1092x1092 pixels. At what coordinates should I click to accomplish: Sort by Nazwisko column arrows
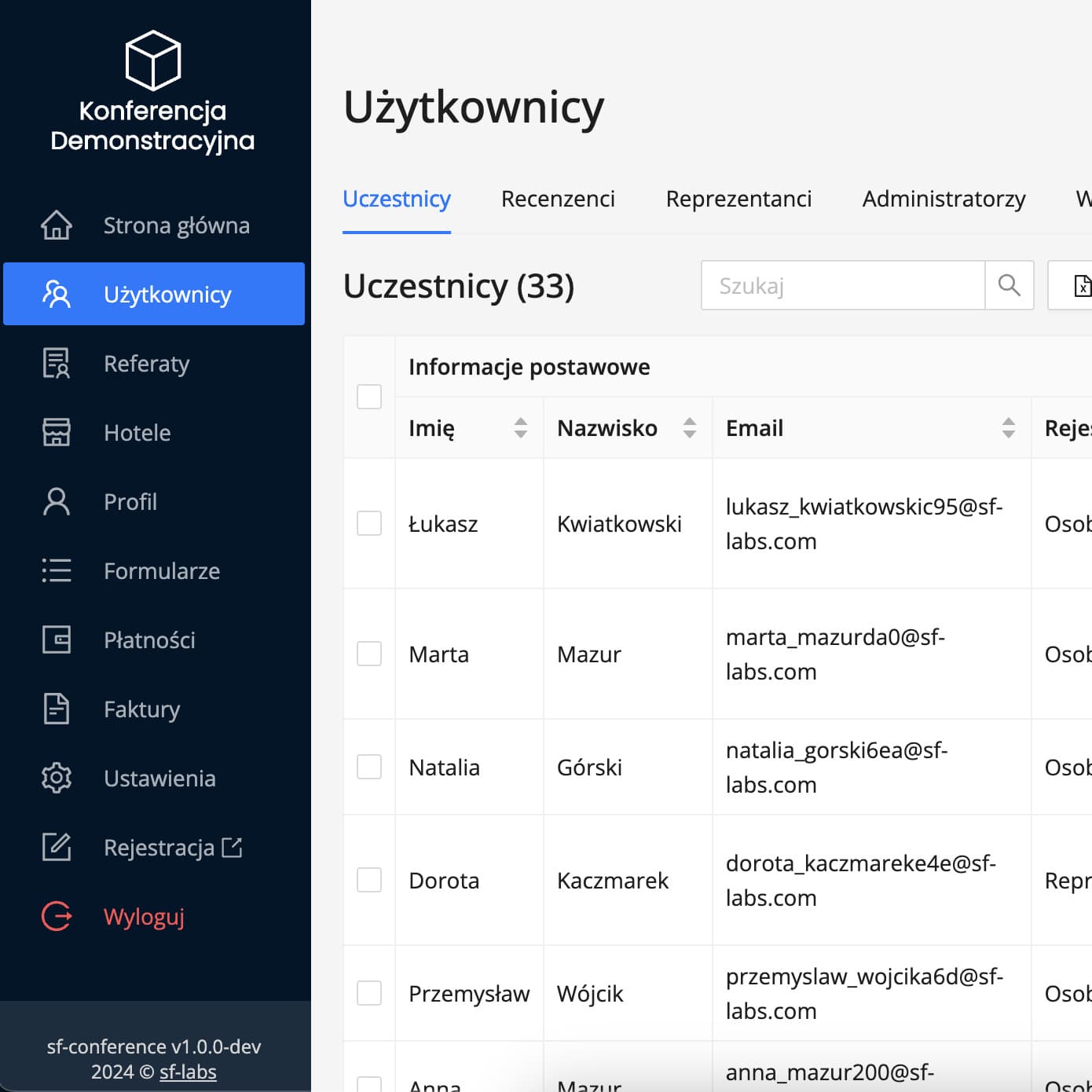(x=690, y=427)
